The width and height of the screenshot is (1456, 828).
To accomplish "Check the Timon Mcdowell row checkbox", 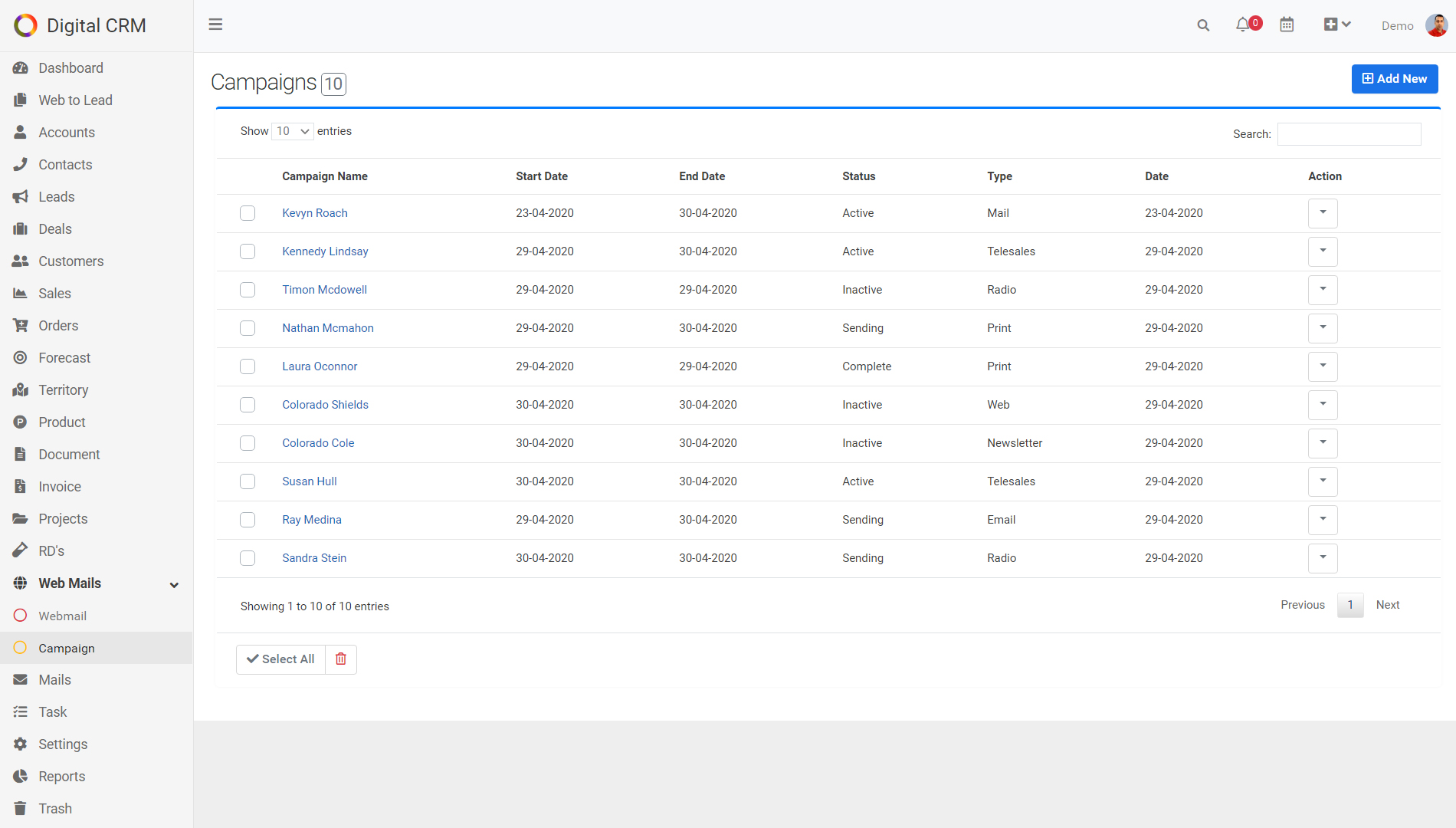I will coord(248,290).
